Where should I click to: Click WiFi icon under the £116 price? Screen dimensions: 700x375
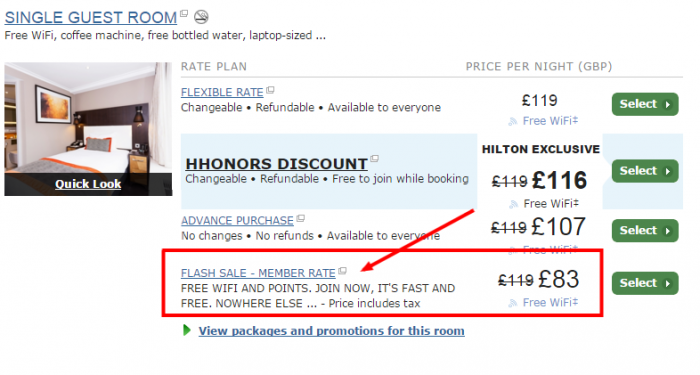513,204
